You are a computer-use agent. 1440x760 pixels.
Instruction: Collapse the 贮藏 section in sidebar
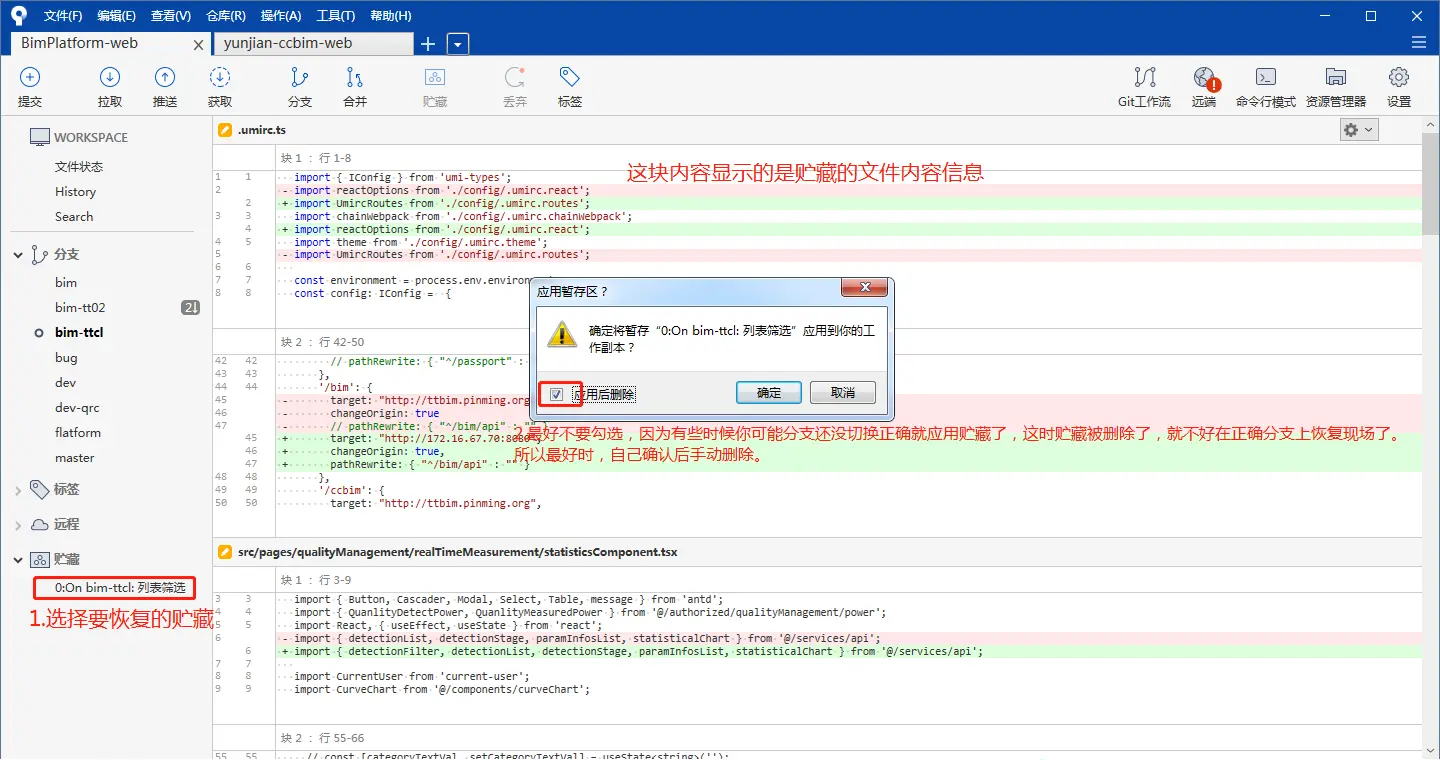[18, 560]
